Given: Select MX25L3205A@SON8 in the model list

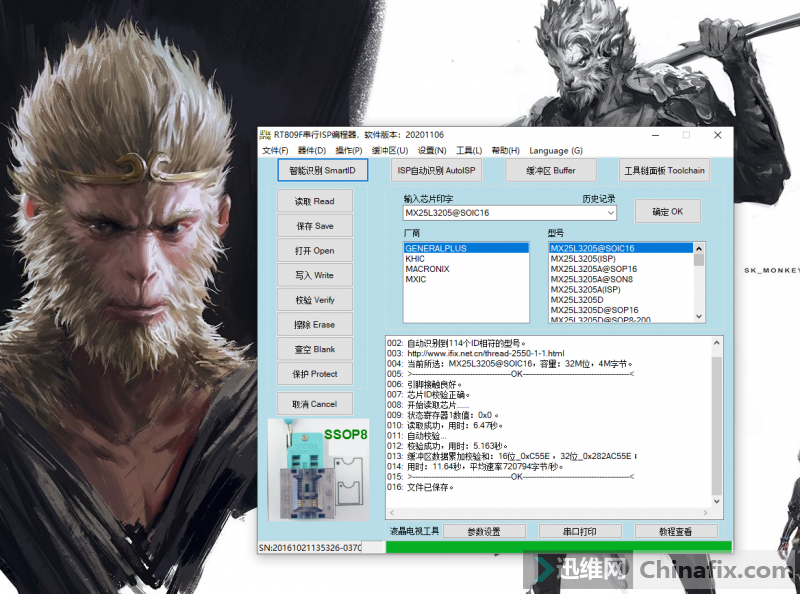Looking at the screenshot, I should coord(621,279).
